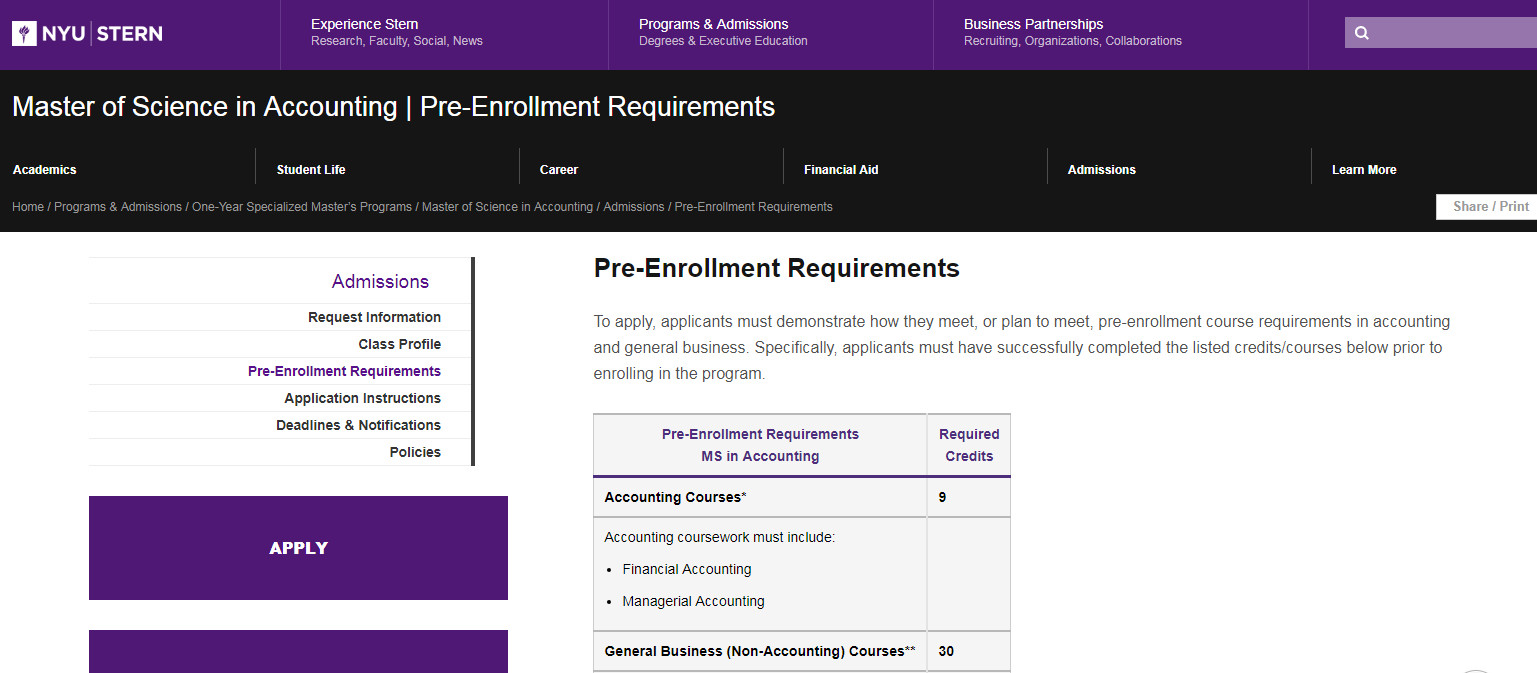Click the Master of Science in Accounting banner title
The width and height of the screenshot is (1537, 673).
pyautogui.click(x=393, y=107)
